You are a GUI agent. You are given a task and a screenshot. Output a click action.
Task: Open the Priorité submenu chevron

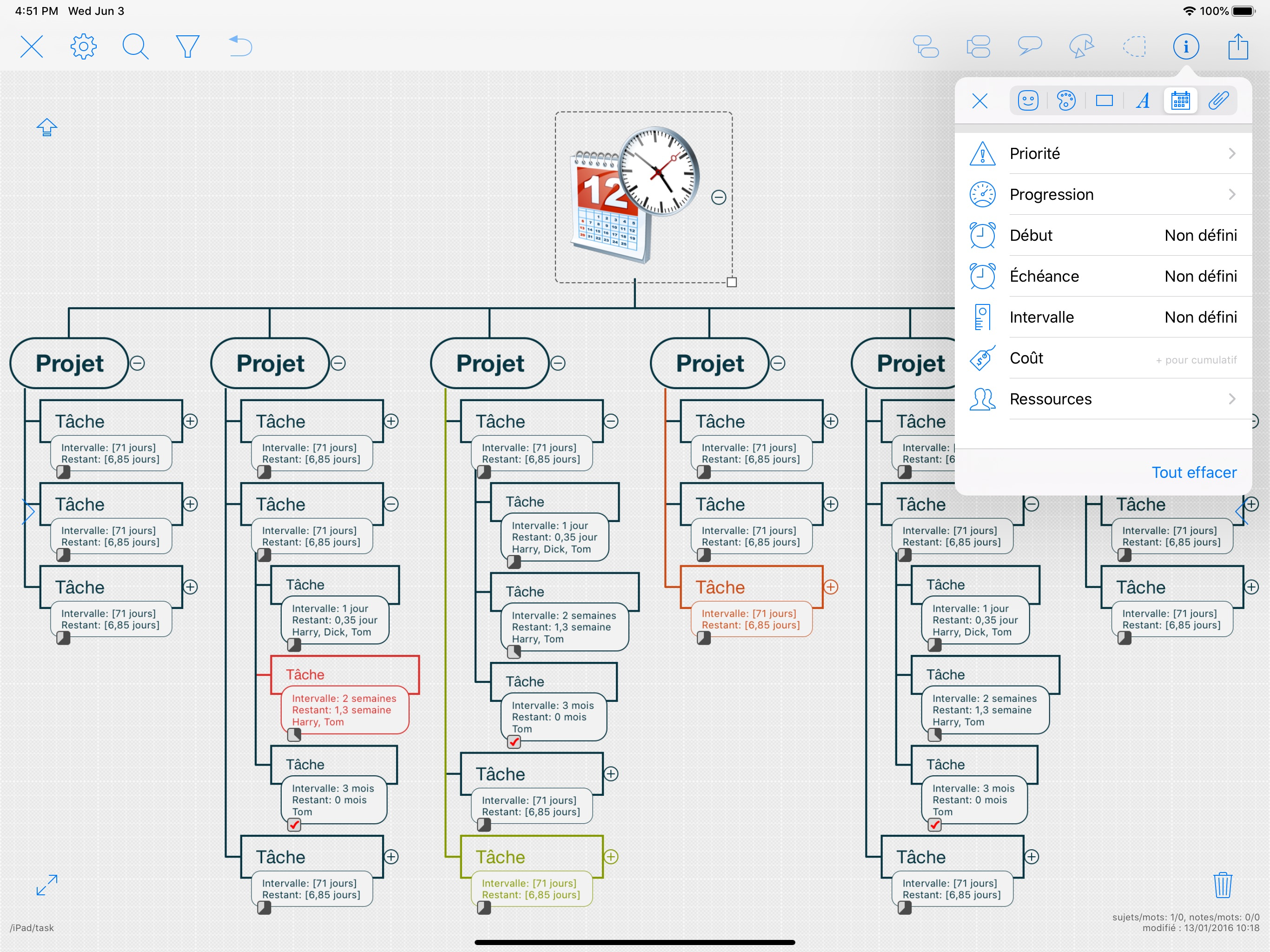click(1231, 153)
